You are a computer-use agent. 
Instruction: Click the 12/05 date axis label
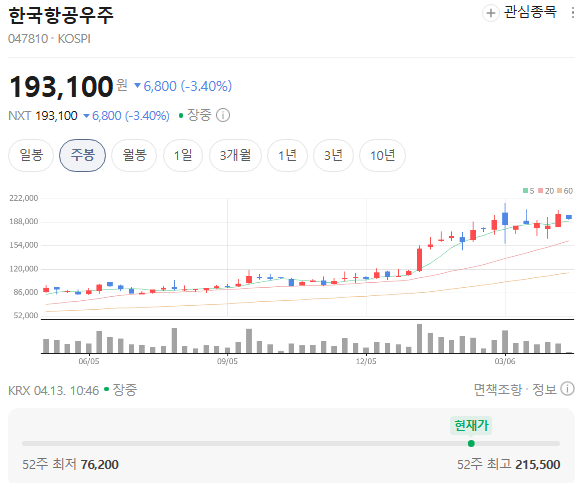(366, 361)
